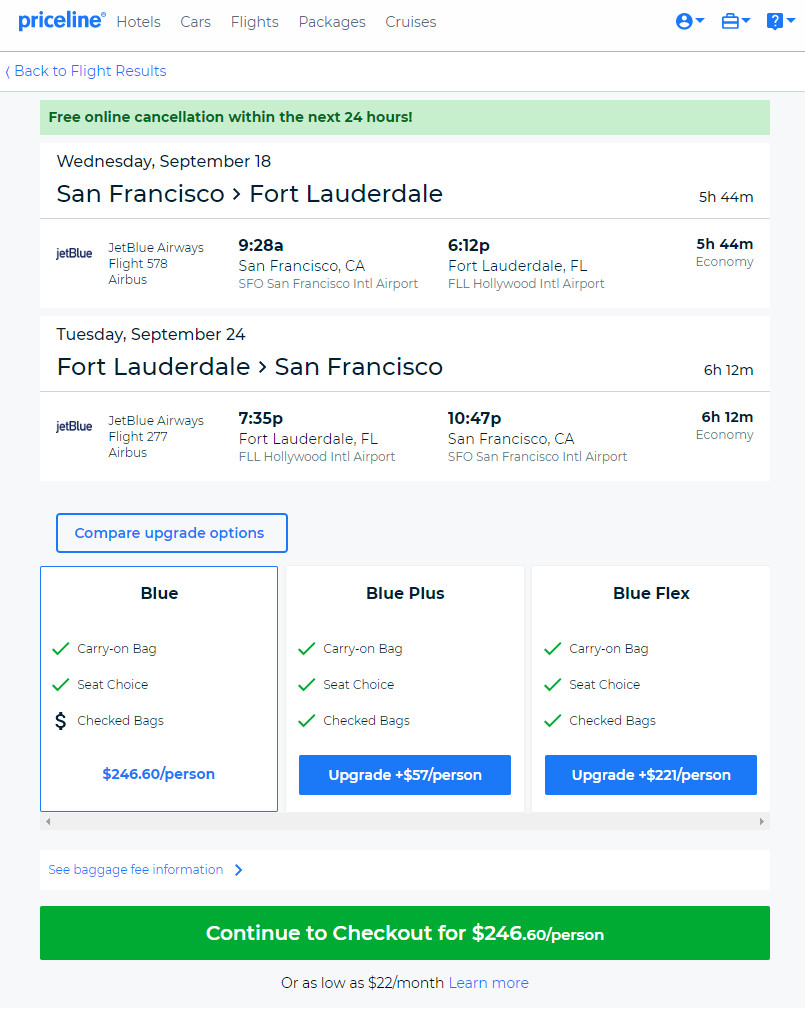Click the JetBlue logo for Flight 277
805x1009 pixels.
click(74, 427)
